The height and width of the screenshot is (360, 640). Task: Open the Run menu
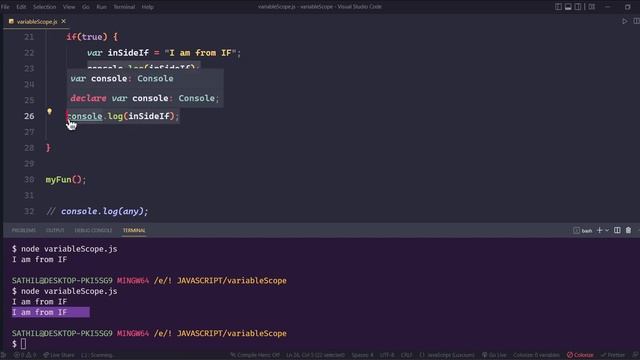tap(102, 7)
